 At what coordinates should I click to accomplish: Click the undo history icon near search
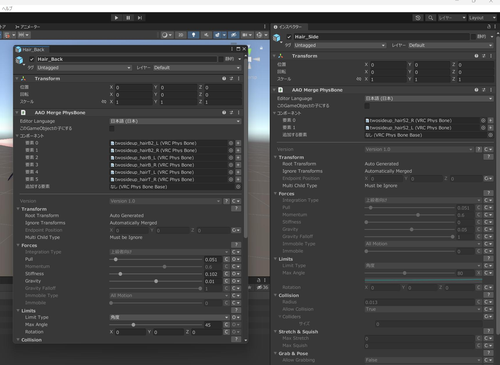tap(418, 18)
